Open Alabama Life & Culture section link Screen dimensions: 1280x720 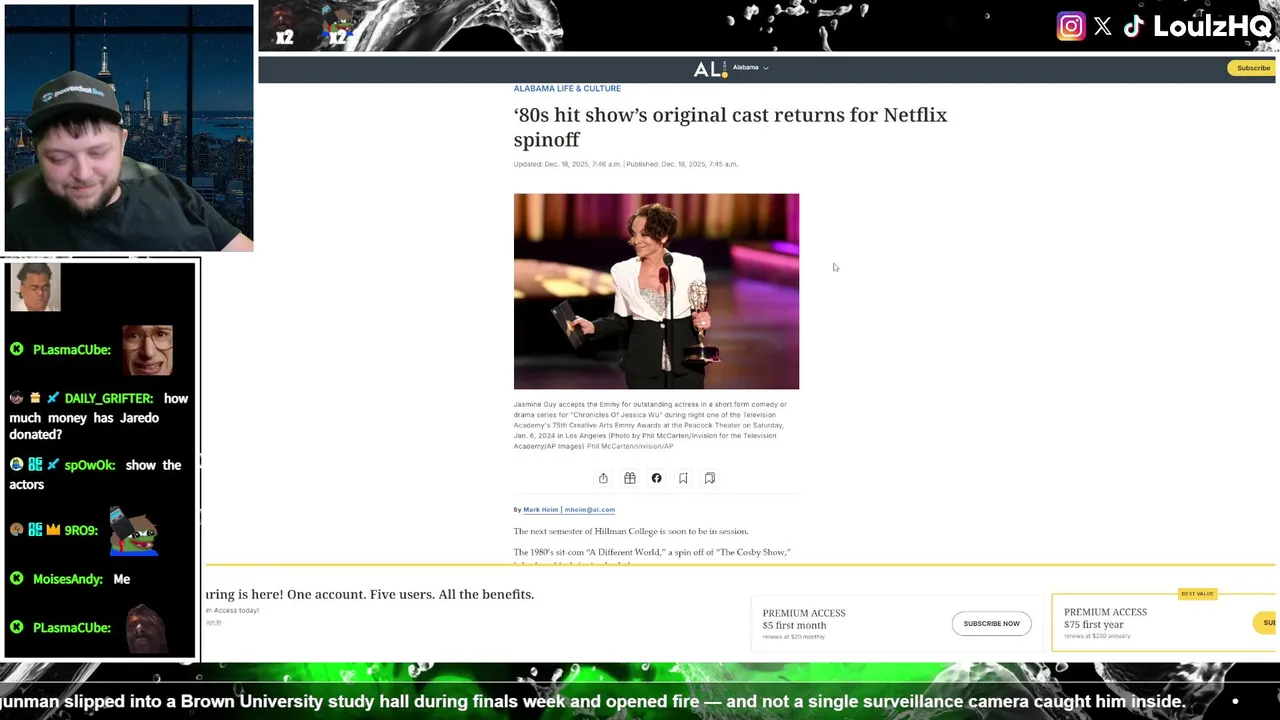click(x=567, y=89)
